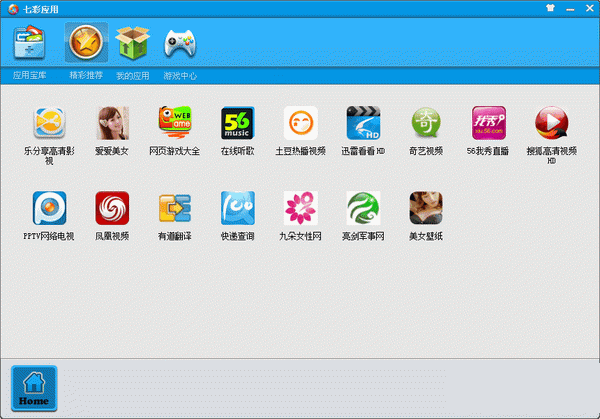This screenshot has height=419, width=600.
Task: Click the 凤凰视频 label text
Action: coord(112,236)
